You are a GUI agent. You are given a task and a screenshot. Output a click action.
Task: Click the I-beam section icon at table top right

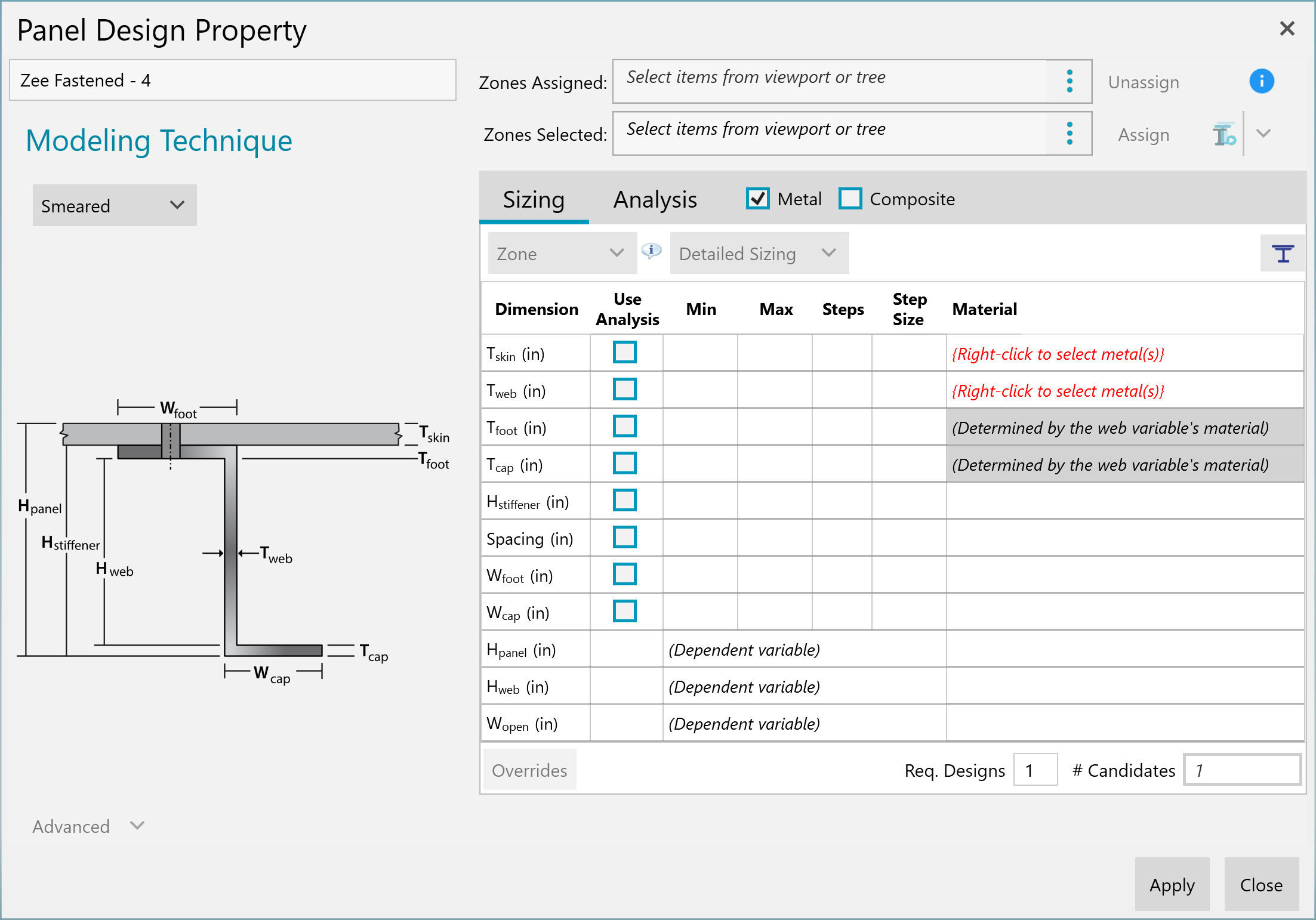tap(1282, 254)
